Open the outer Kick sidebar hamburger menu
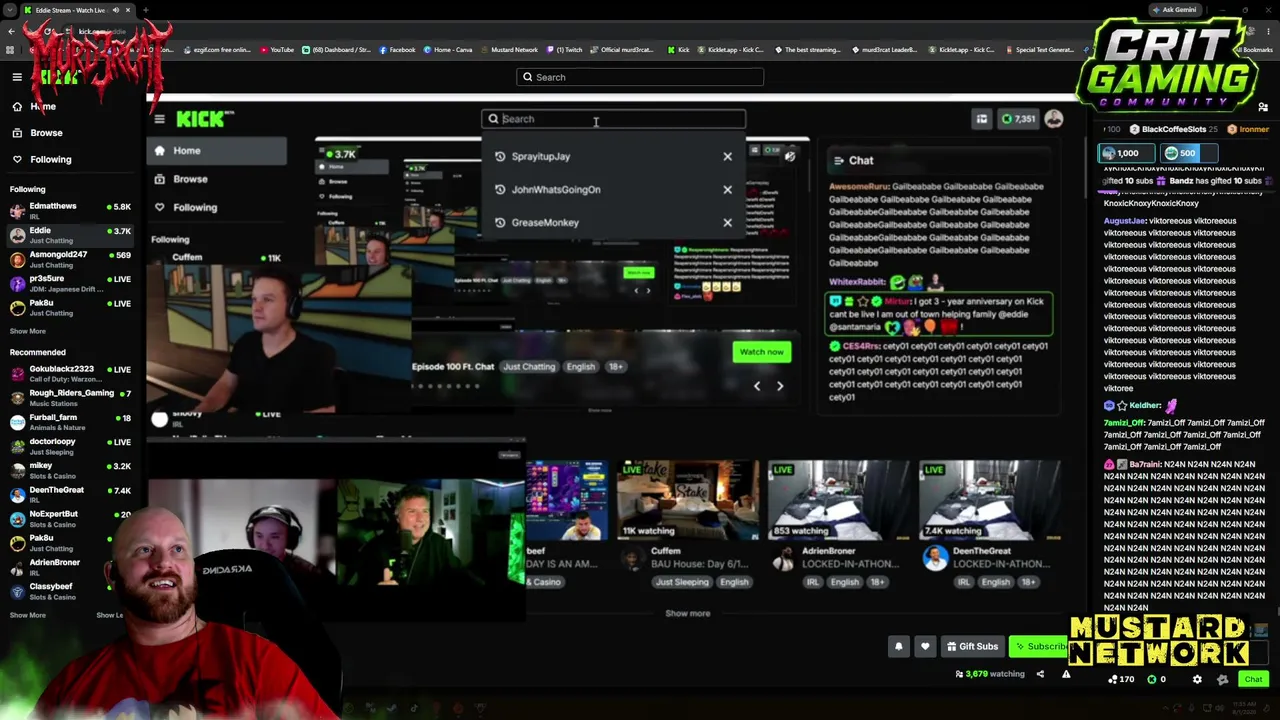The image size is (1280, 720). (17, 77)
